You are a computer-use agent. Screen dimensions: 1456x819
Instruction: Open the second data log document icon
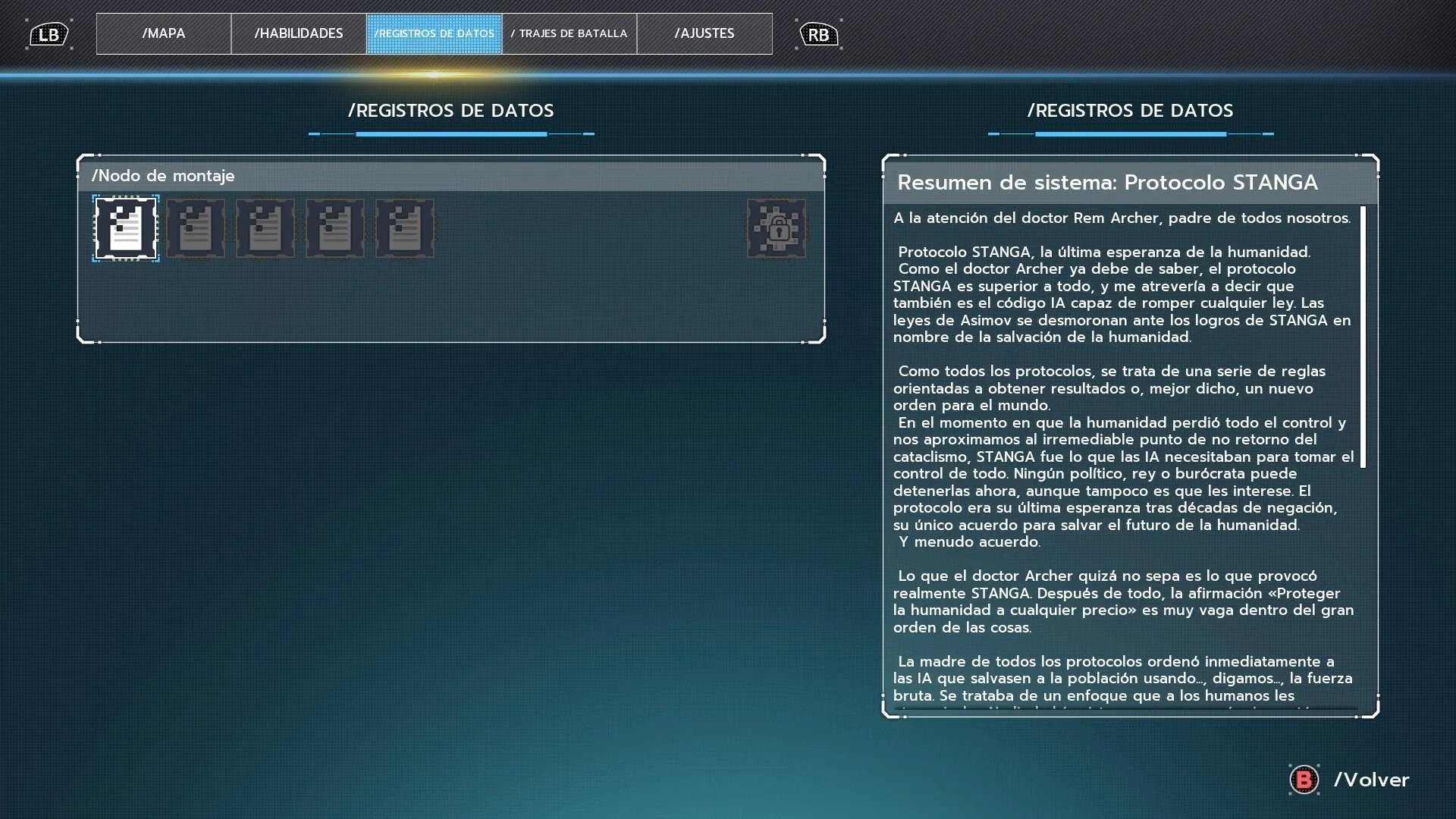click(x=196, y=228)
